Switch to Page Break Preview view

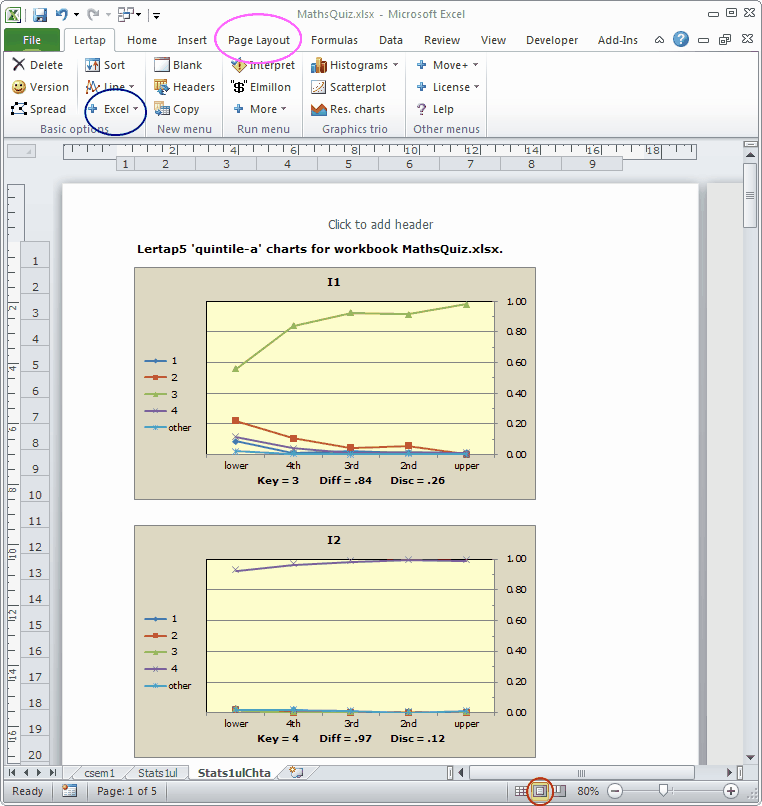coord(559,790)
